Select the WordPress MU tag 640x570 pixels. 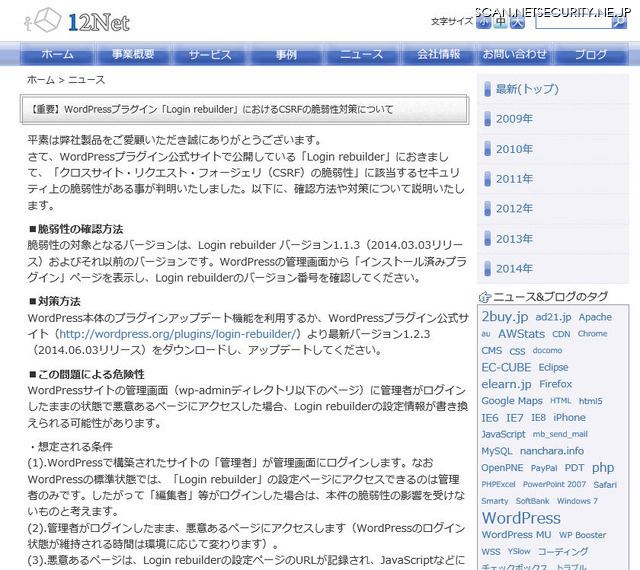(x=516, y=534)
